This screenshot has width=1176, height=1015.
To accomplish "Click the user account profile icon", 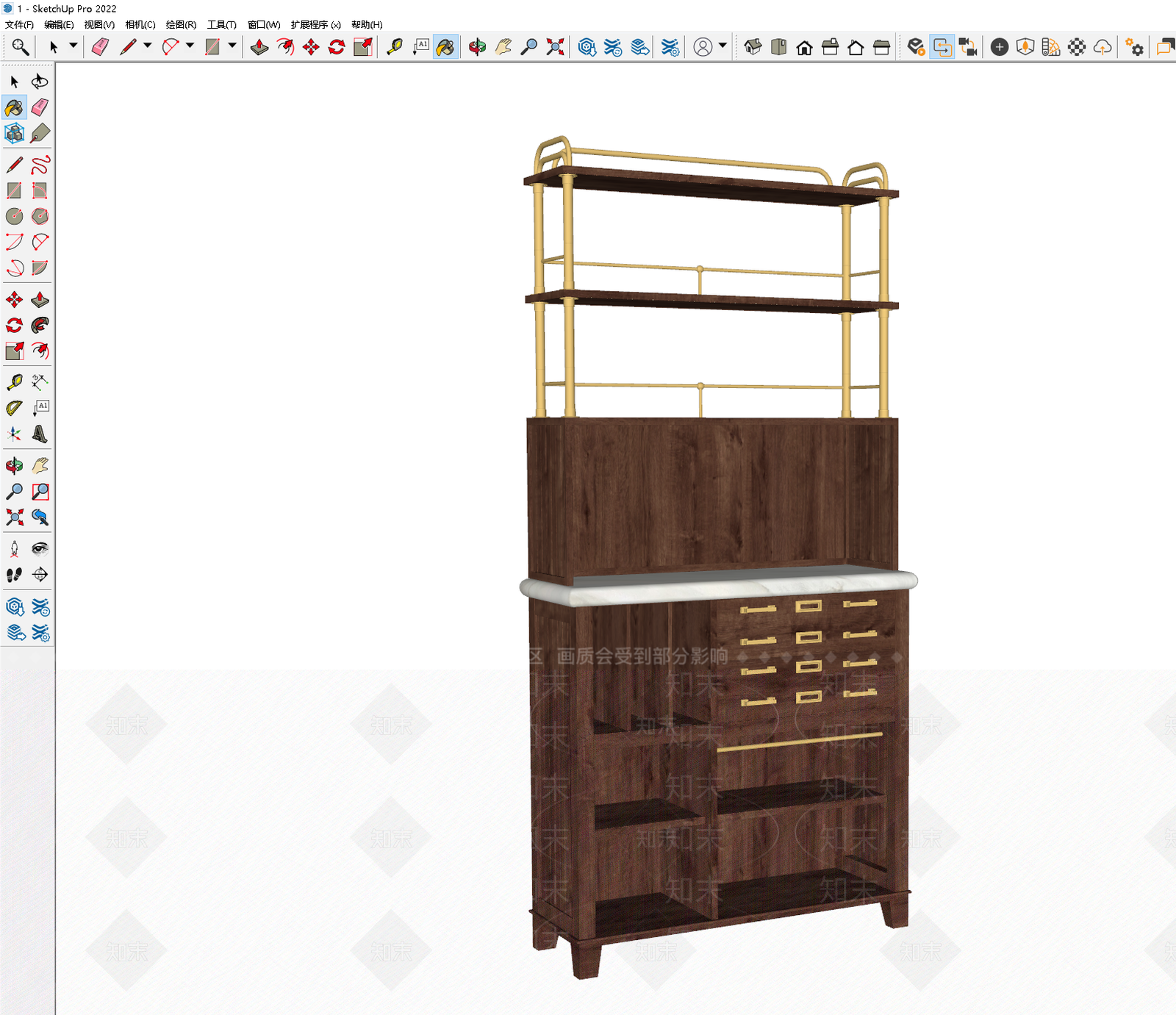I will (x=703, y=47).
